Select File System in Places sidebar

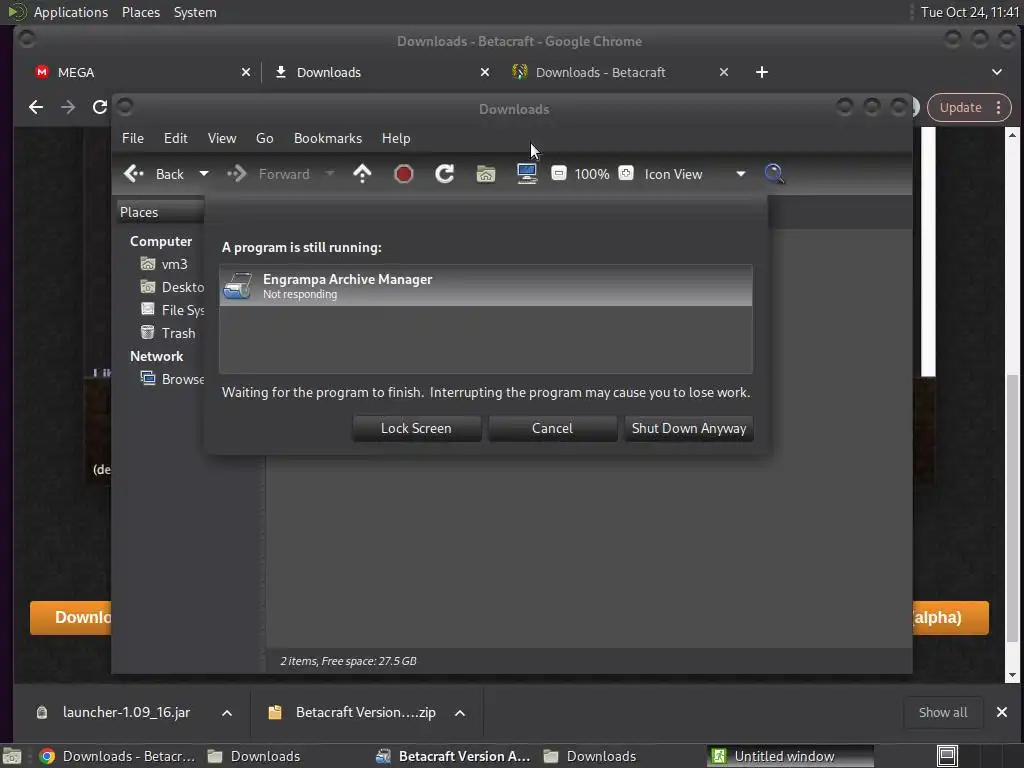tap(172, 310)
